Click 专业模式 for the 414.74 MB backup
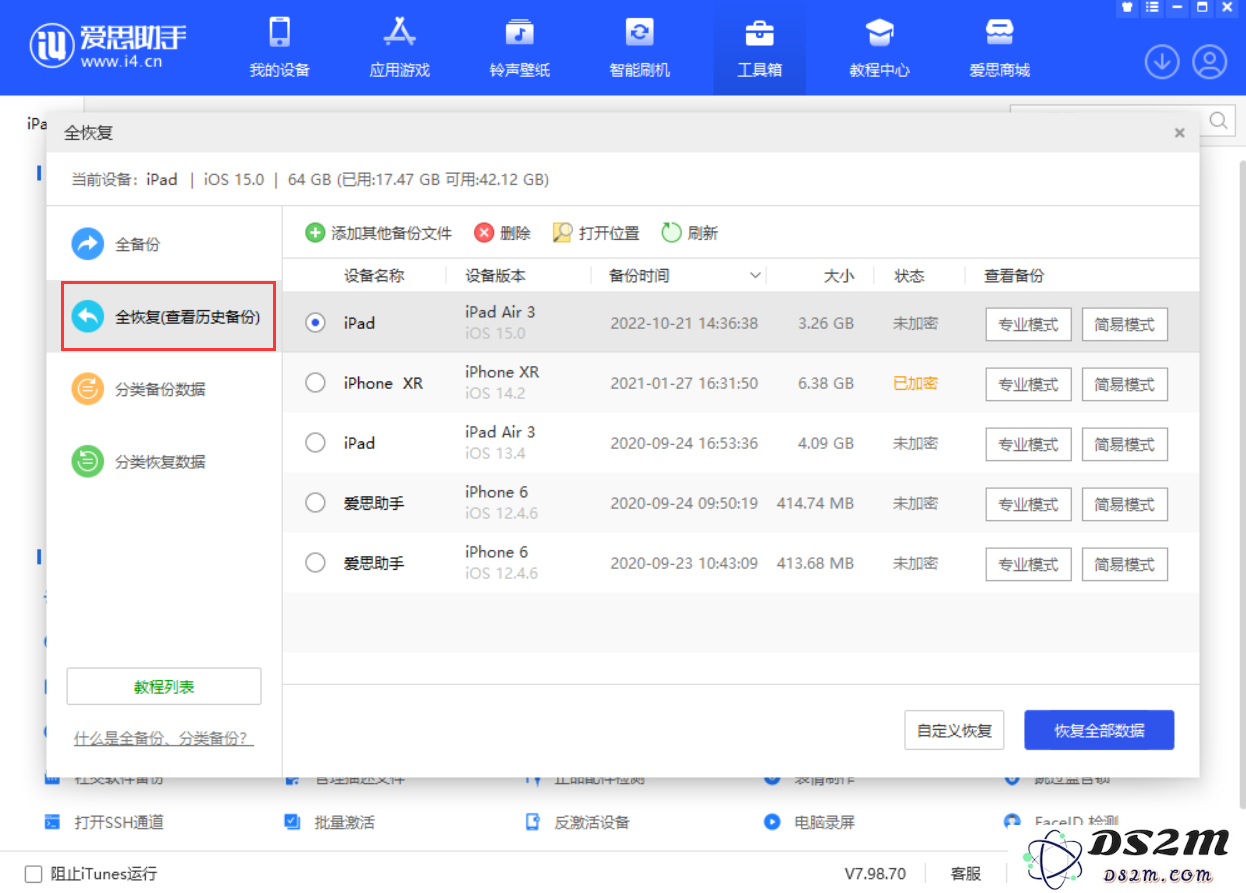Viewport: 1246px width, 893px height. [1028, 504]
